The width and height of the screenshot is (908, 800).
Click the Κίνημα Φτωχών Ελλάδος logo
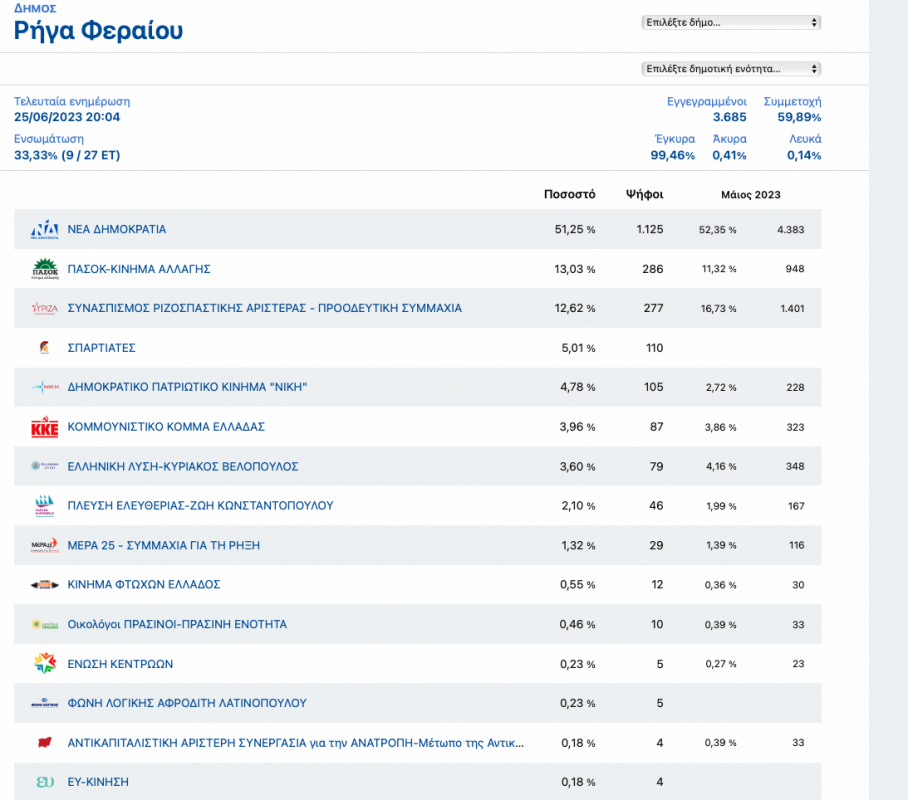click(x=45, y=585)
